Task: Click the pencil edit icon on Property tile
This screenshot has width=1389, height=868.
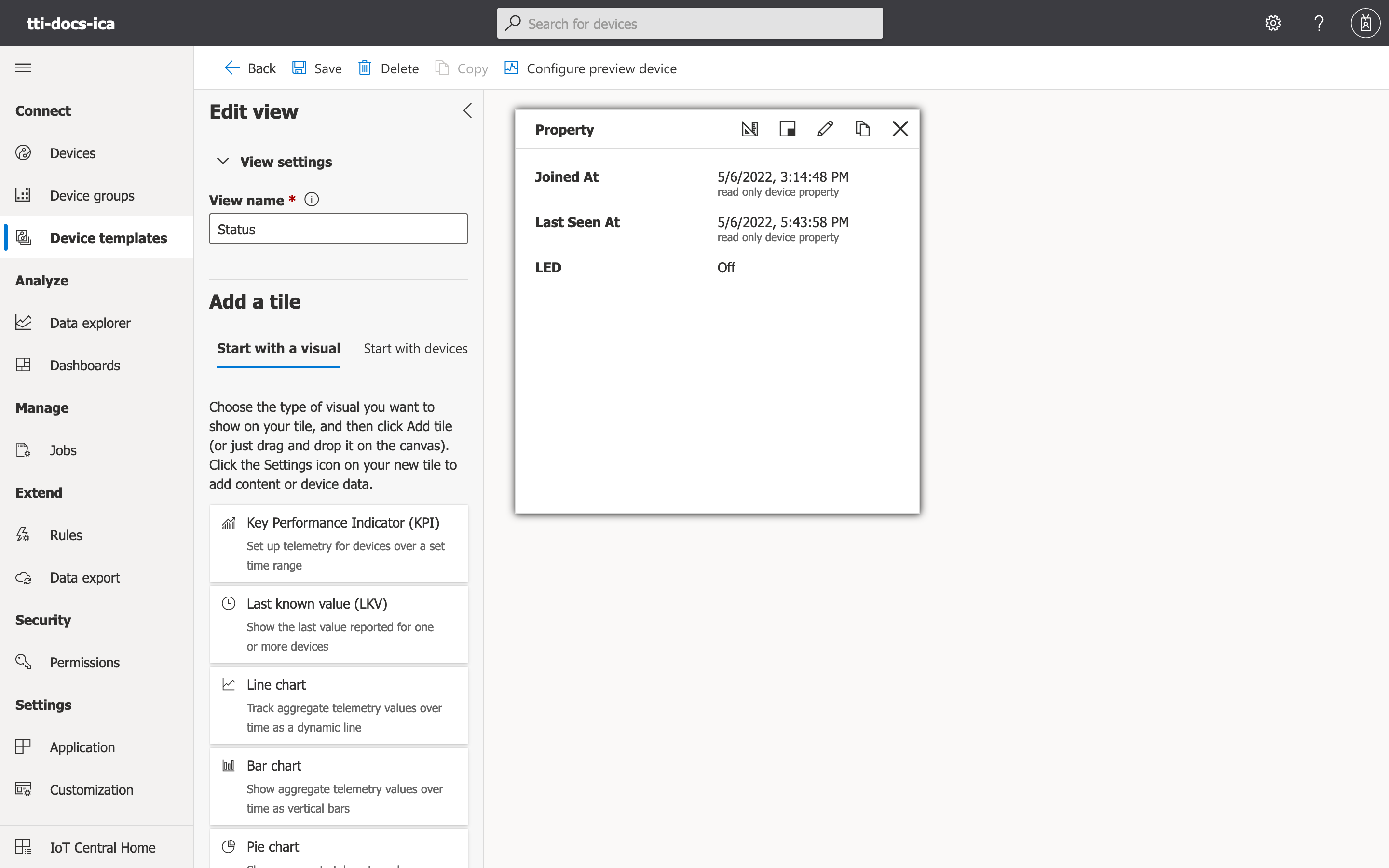Action: pos(825,129)
